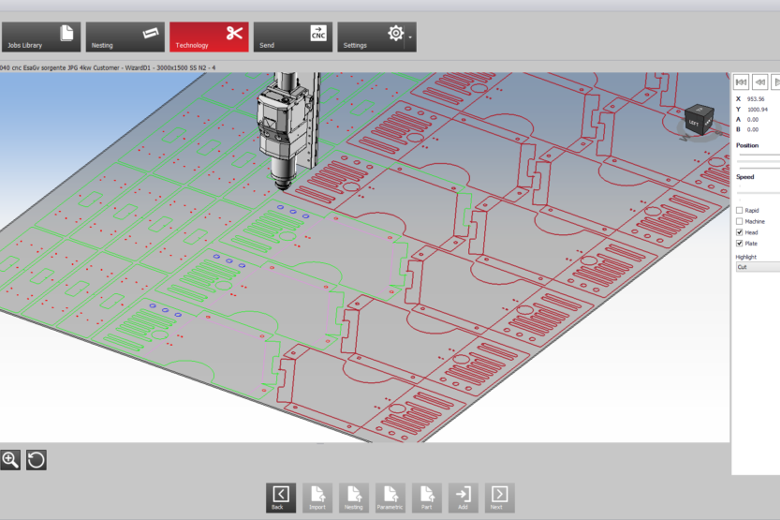The width and height of the screenshot is (780, 520).
Task: Open the Parametric parts icon
Action: coord(389,497)
